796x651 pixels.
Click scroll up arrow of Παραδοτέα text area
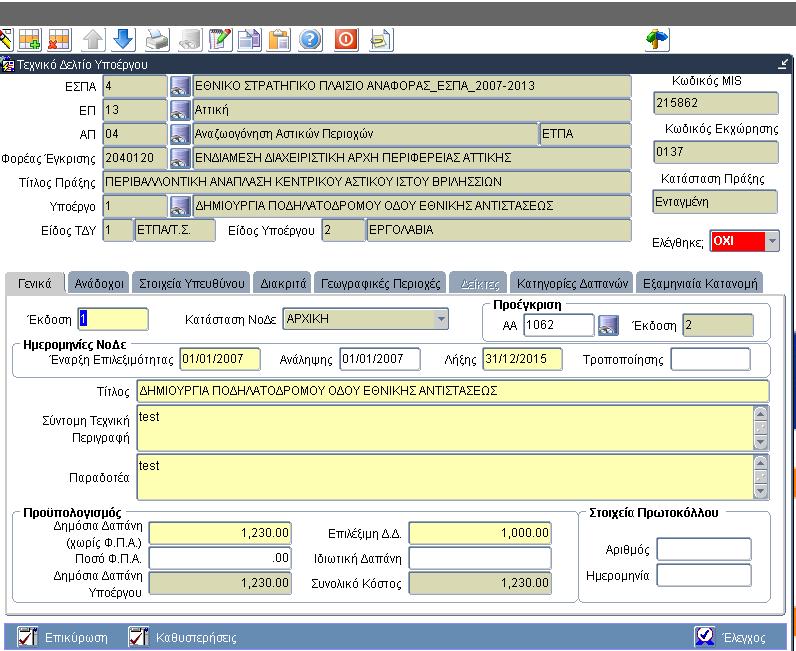[x=760, y=463]
